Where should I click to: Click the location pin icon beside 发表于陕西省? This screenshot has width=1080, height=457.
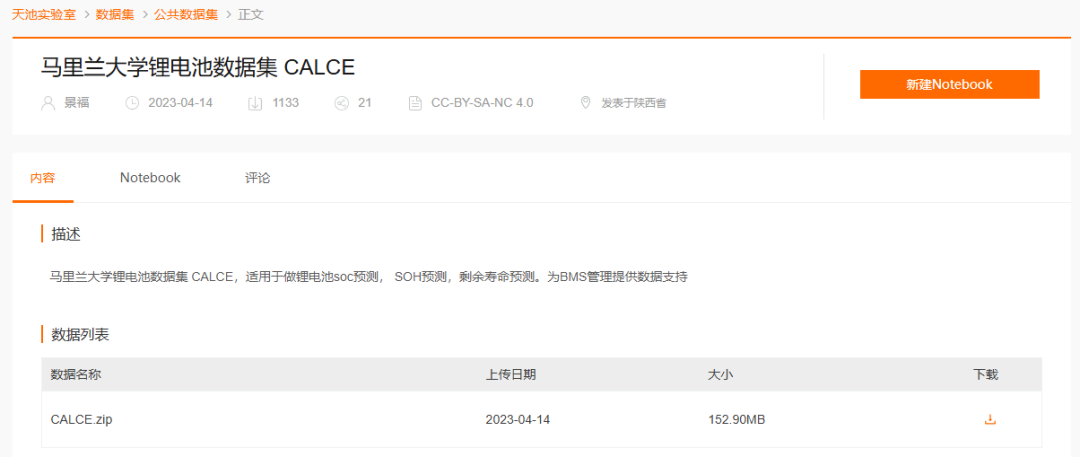click(585, 103)
